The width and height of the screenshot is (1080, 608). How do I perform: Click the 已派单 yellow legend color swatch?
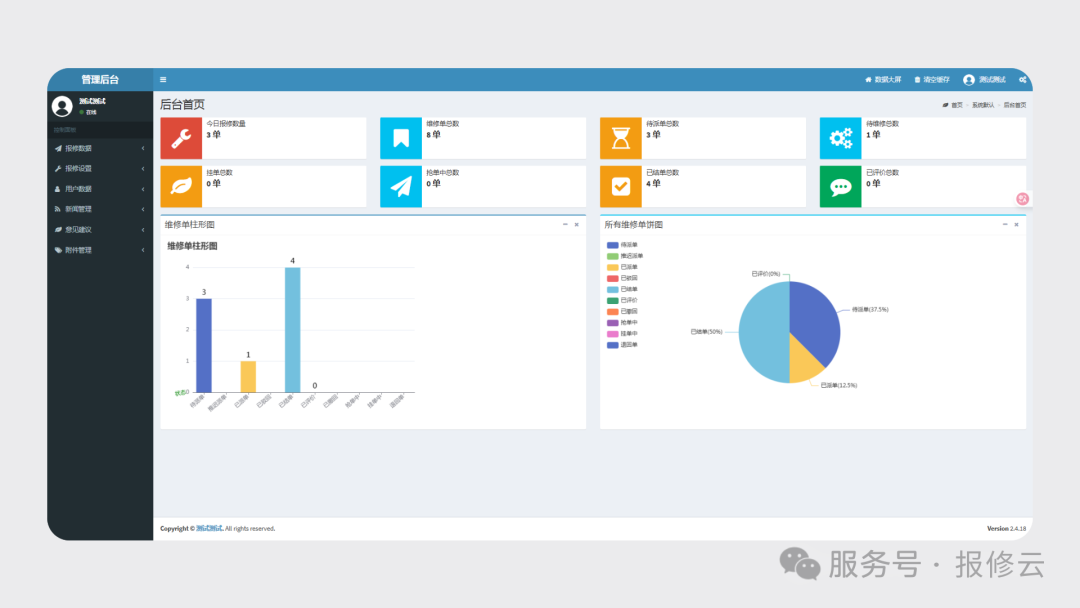click(x=612, y=267)
